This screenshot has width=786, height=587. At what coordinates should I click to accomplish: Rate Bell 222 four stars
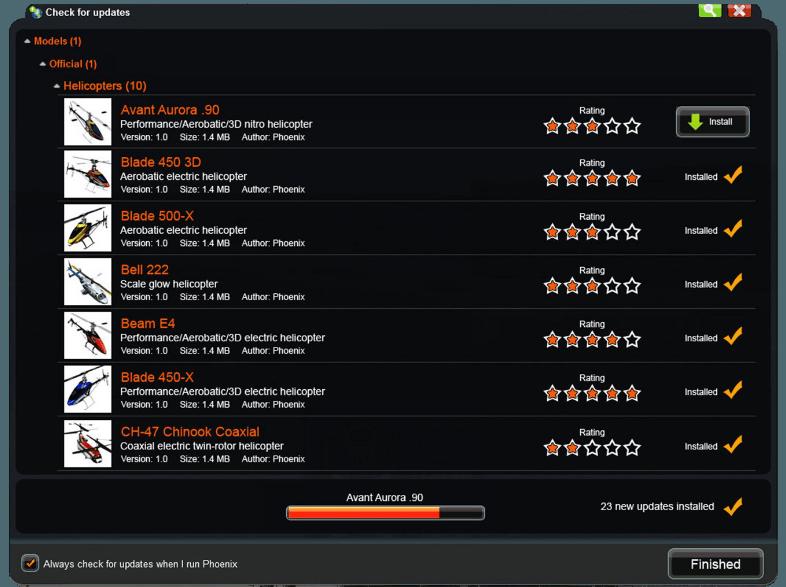tap(612, 286)
